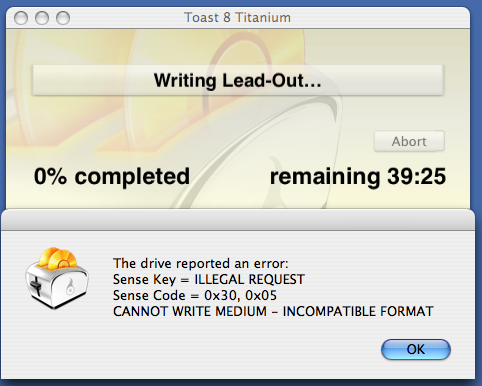
Task: Click the remaining 39:25 time label
Action: pos(358,176)
